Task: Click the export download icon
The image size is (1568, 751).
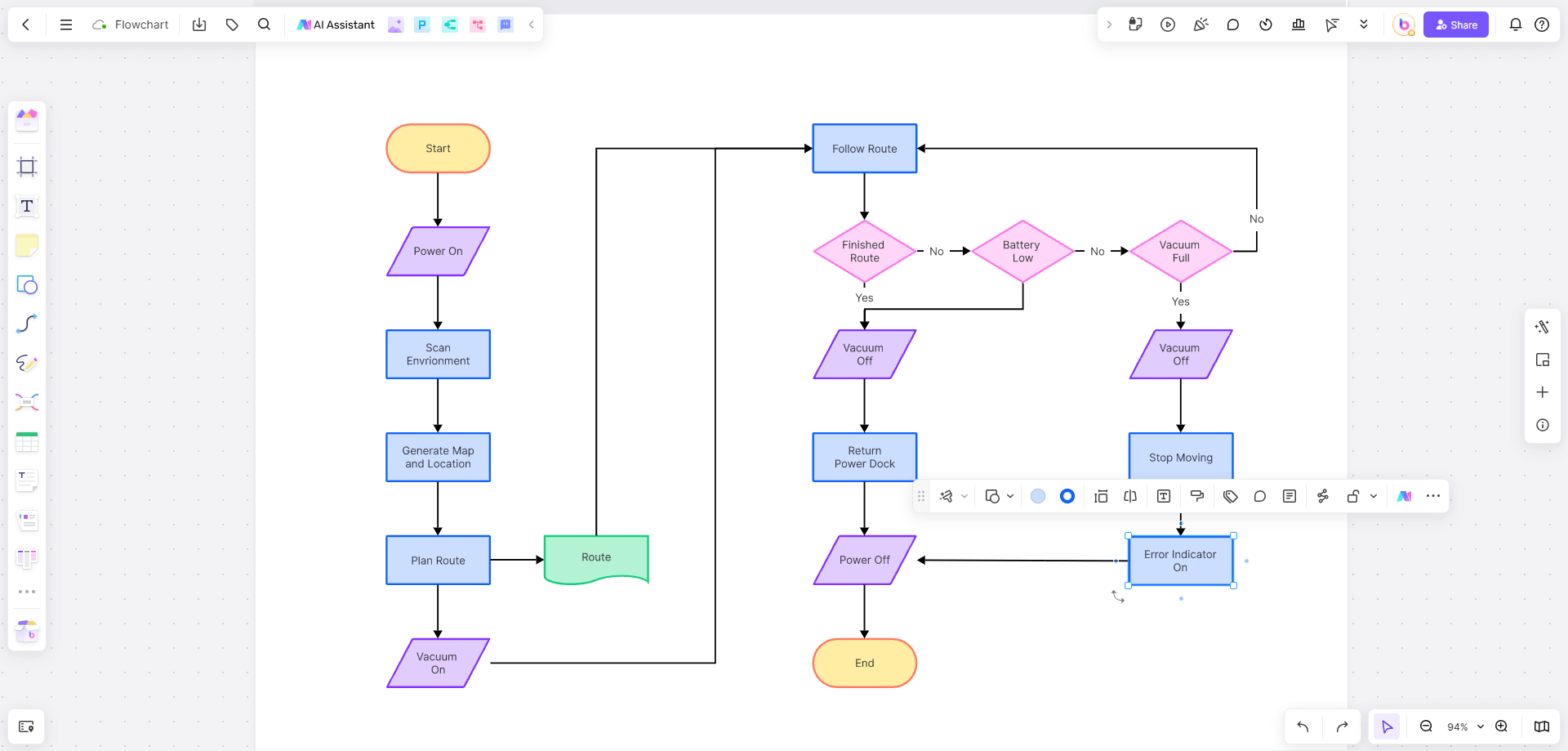Action: tap(199, 25)
